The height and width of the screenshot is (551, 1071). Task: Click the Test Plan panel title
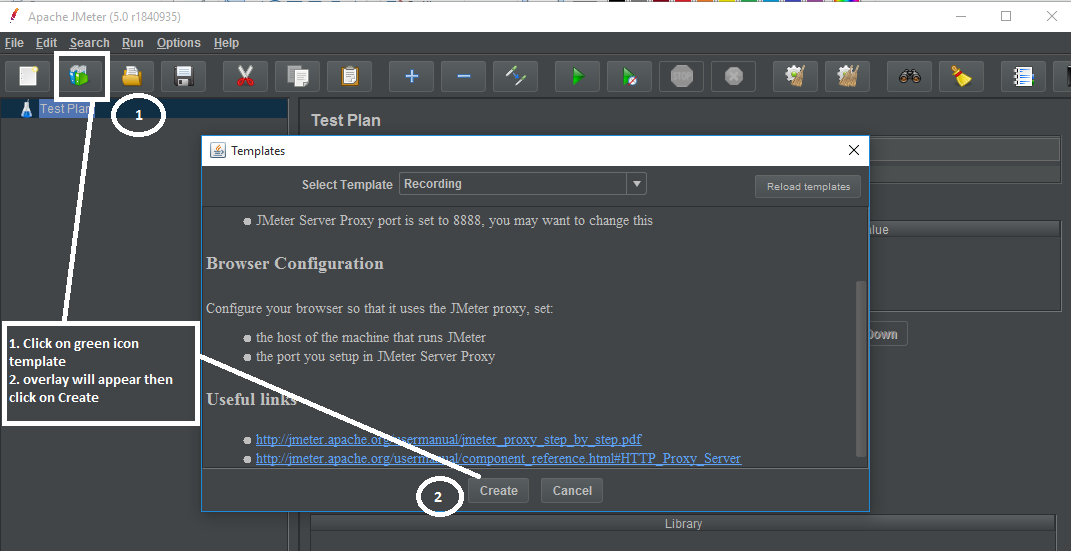click(346, 120)
